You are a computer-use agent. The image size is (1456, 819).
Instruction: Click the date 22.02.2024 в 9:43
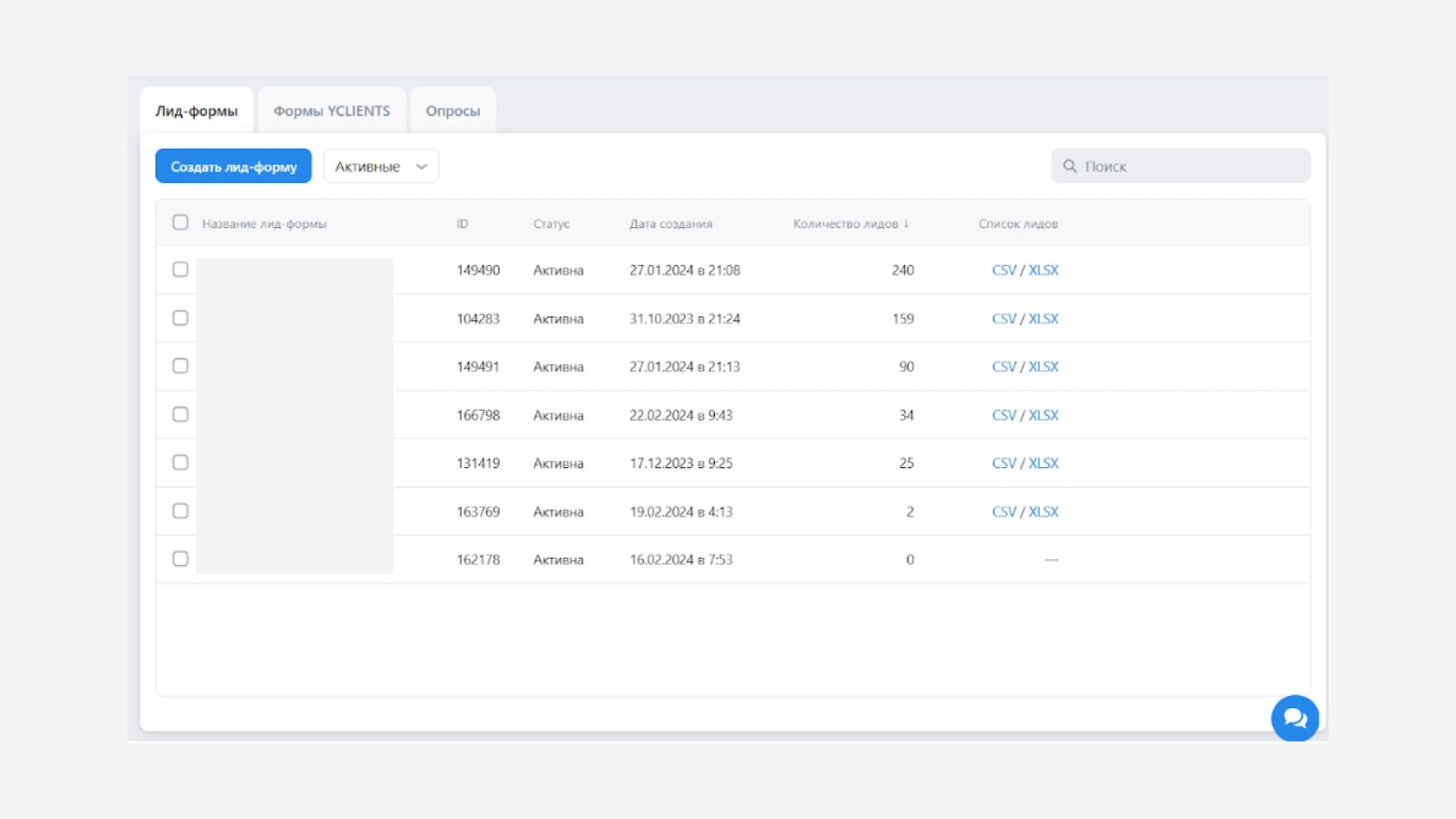pyautogui.click(x=681, y=415)
